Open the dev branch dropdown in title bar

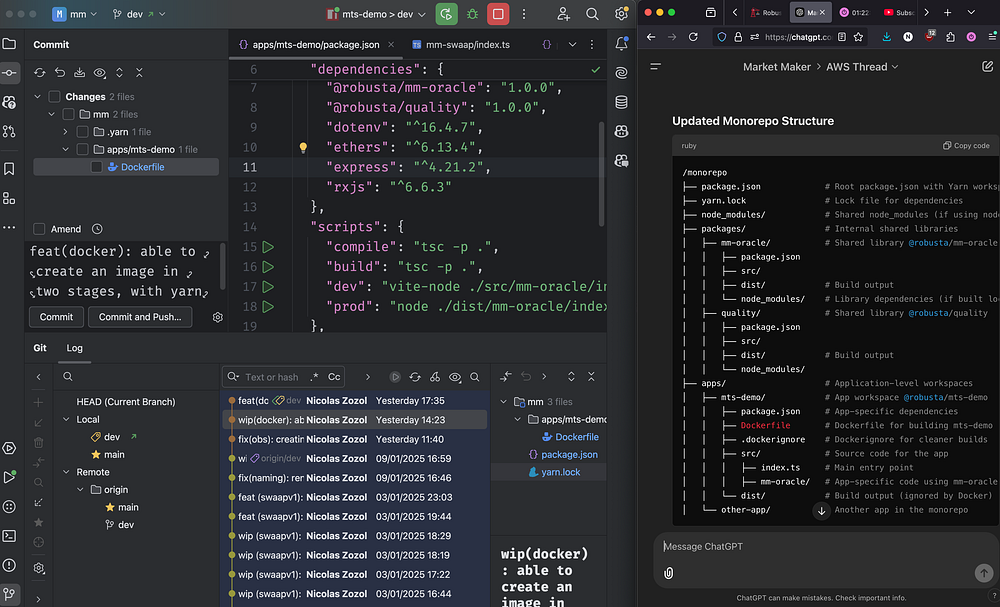pyautogui.click(x=134, y=15)
